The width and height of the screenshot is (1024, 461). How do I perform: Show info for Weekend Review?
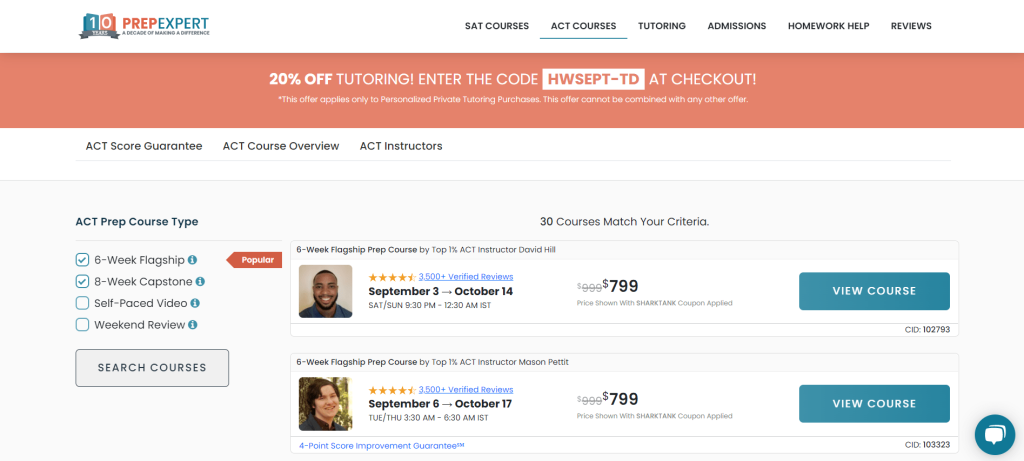[x=193, y=325]
